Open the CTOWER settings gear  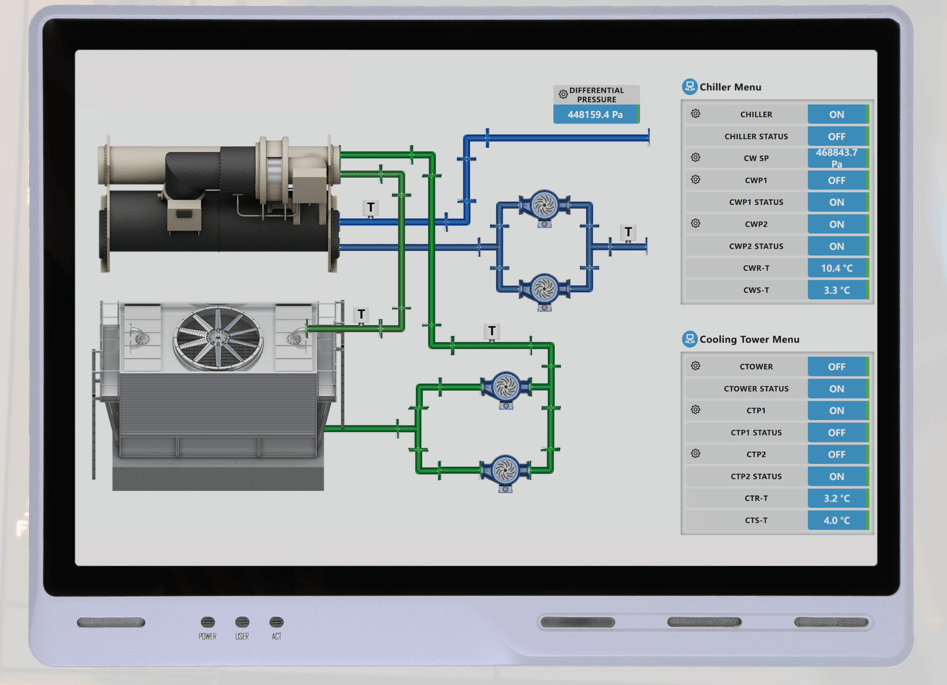pos(697,366)
